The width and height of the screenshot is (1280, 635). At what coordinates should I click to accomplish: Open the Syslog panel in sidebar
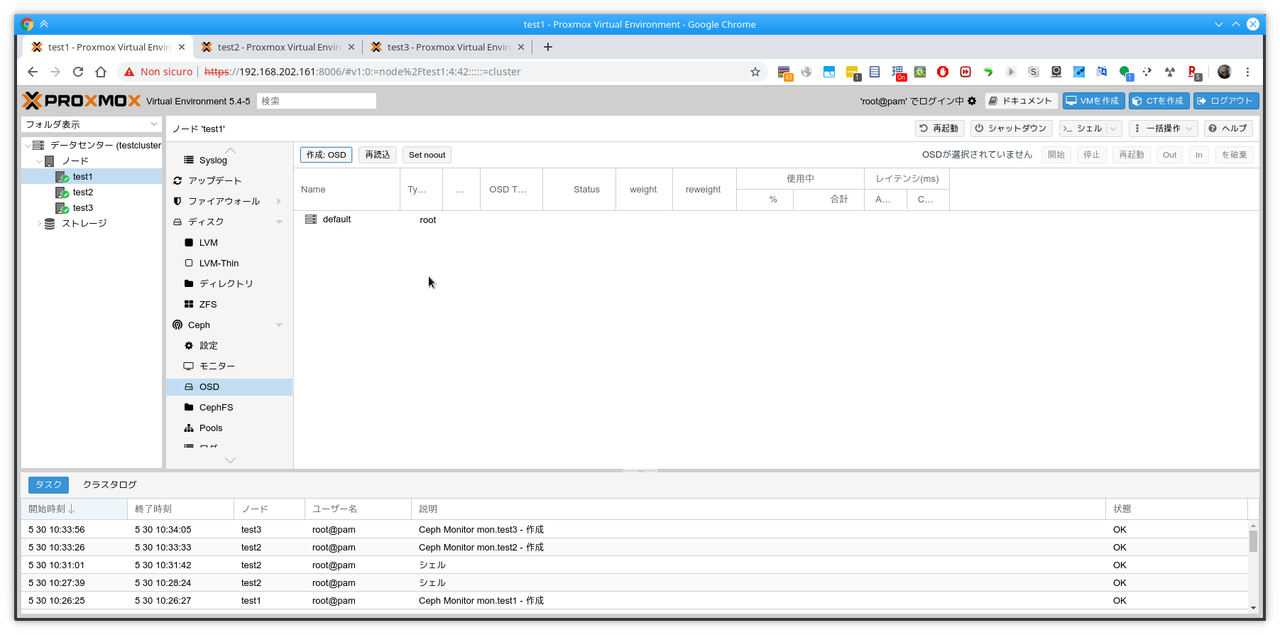(x=212, y=160)
